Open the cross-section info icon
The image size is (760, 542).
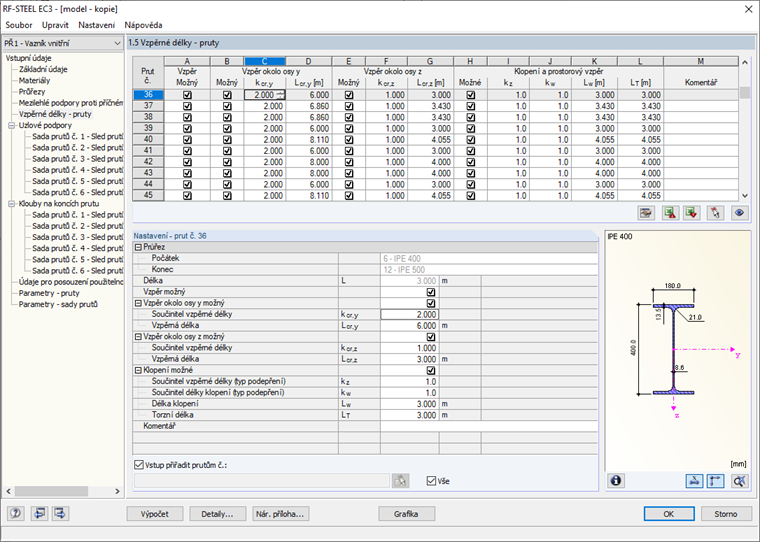tap(616, 480)
